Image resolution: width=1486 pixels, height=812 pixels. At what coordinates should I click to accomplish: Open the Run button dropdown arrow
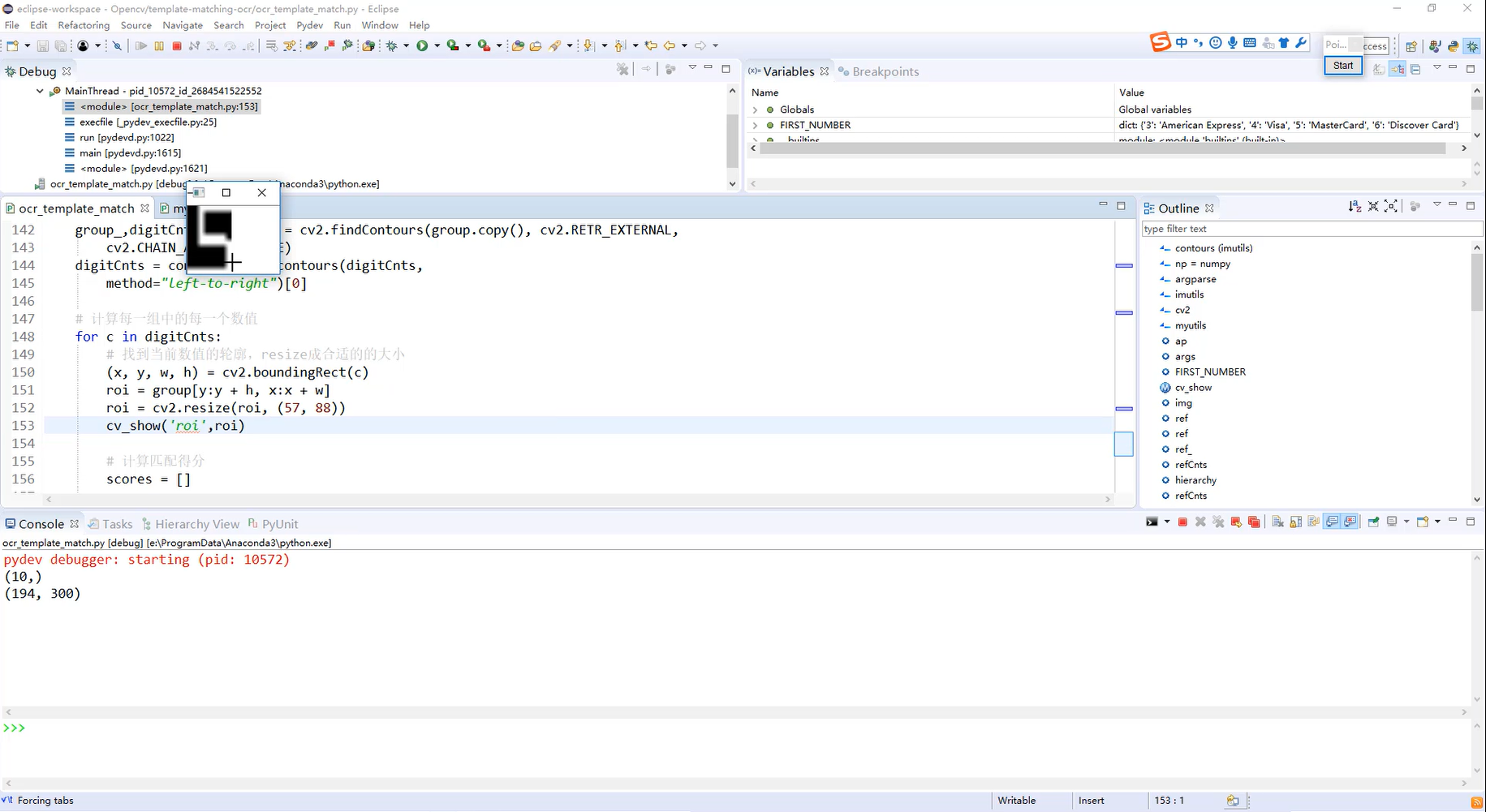coord(437,45)
